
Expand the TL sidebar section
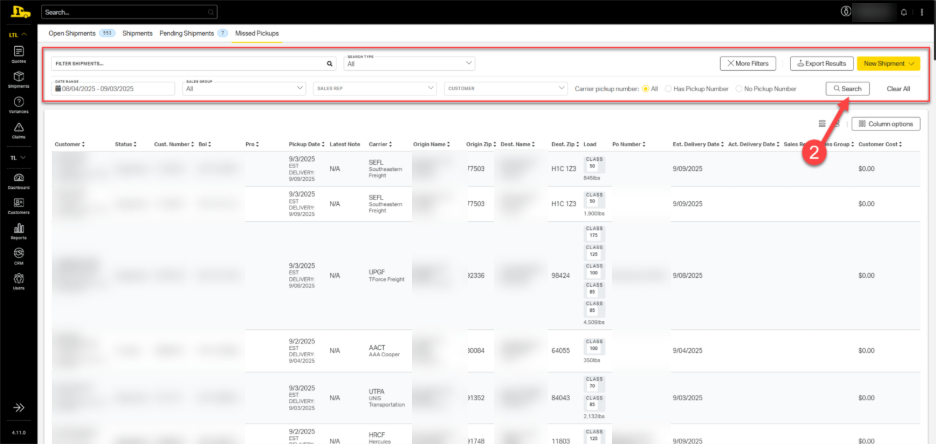tap(19, 158)
